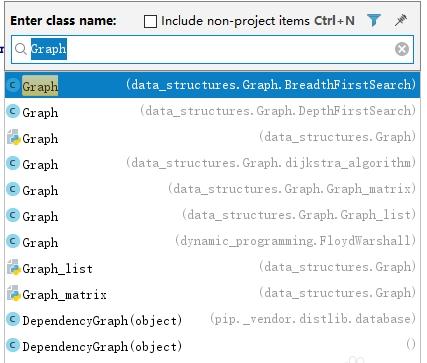Screen dimensions: 427x363
Task: Click the Enter class name label
Action: click(x=63, y=21)
